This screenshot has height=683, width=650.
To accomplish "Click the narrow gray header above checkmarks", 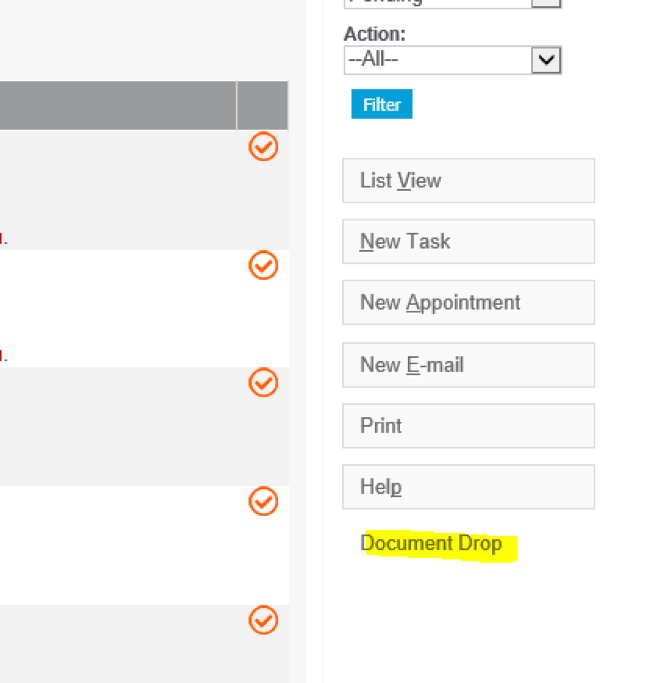I will tap(262, 105).
